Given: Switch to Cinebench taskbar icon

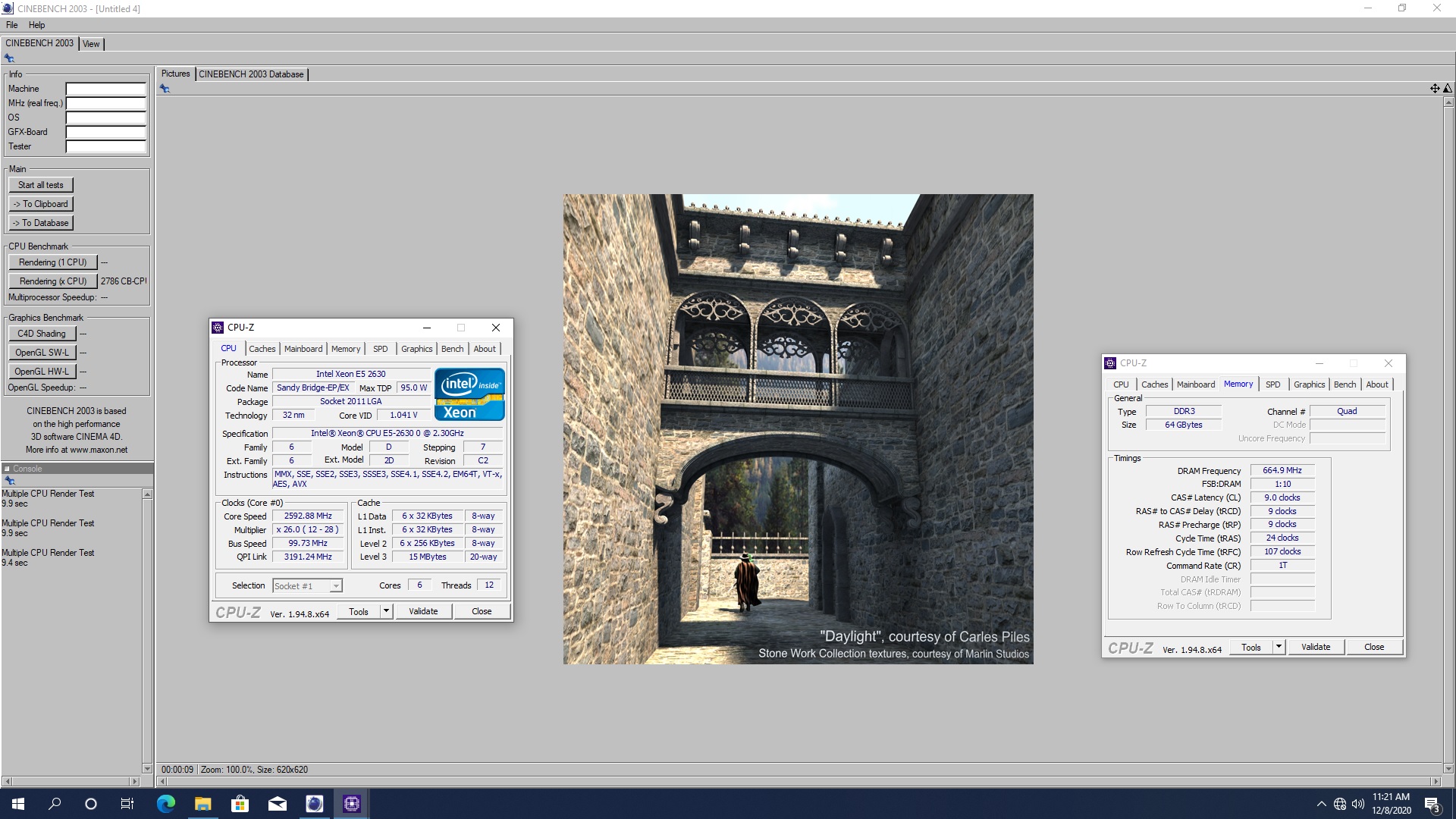Looking at the screenshot, I should (x=314, y=804).
